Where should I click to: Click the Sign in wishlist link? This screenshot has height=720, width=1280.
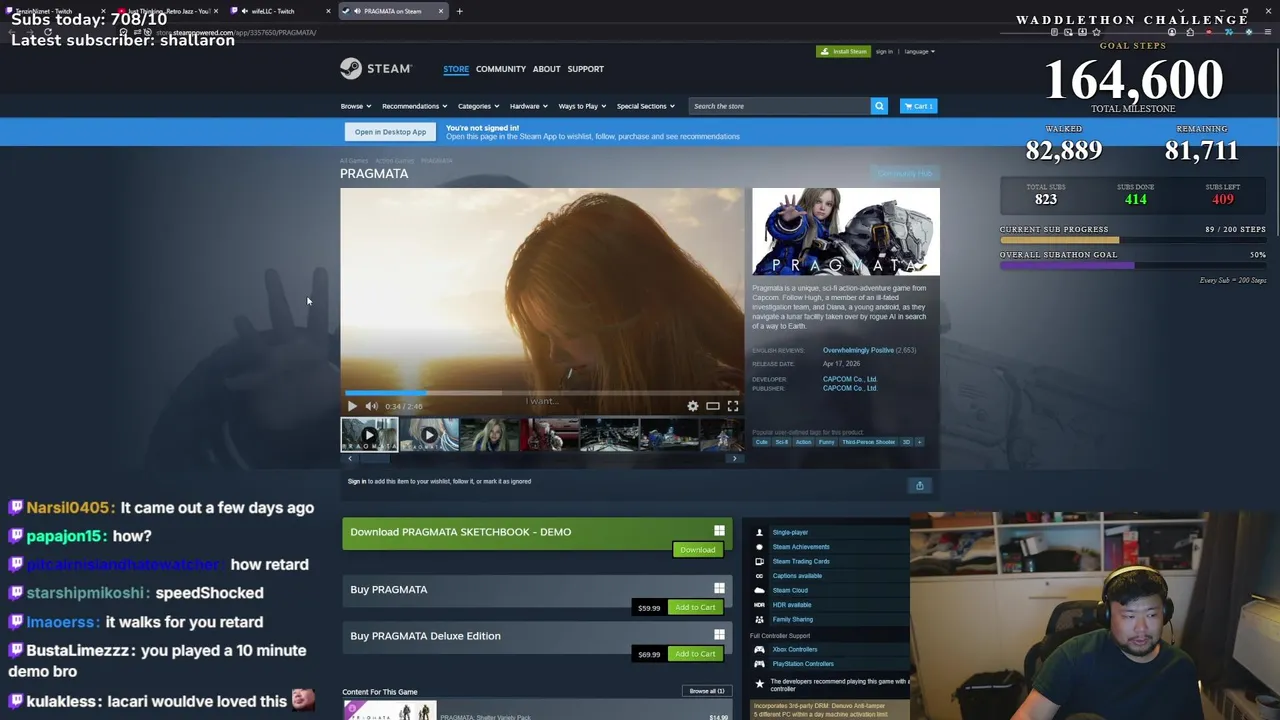pyautogui.click(x=357, y=481)
